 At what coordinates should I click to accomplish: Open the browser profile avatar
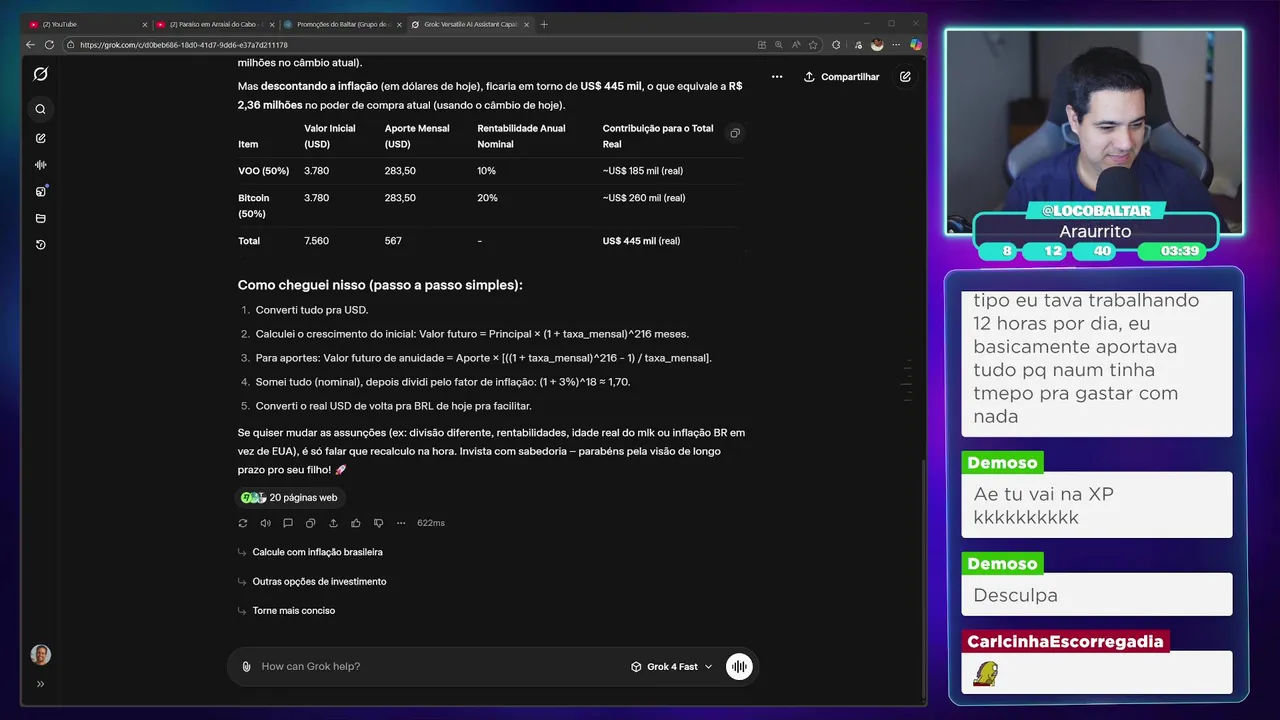(877, 45)
